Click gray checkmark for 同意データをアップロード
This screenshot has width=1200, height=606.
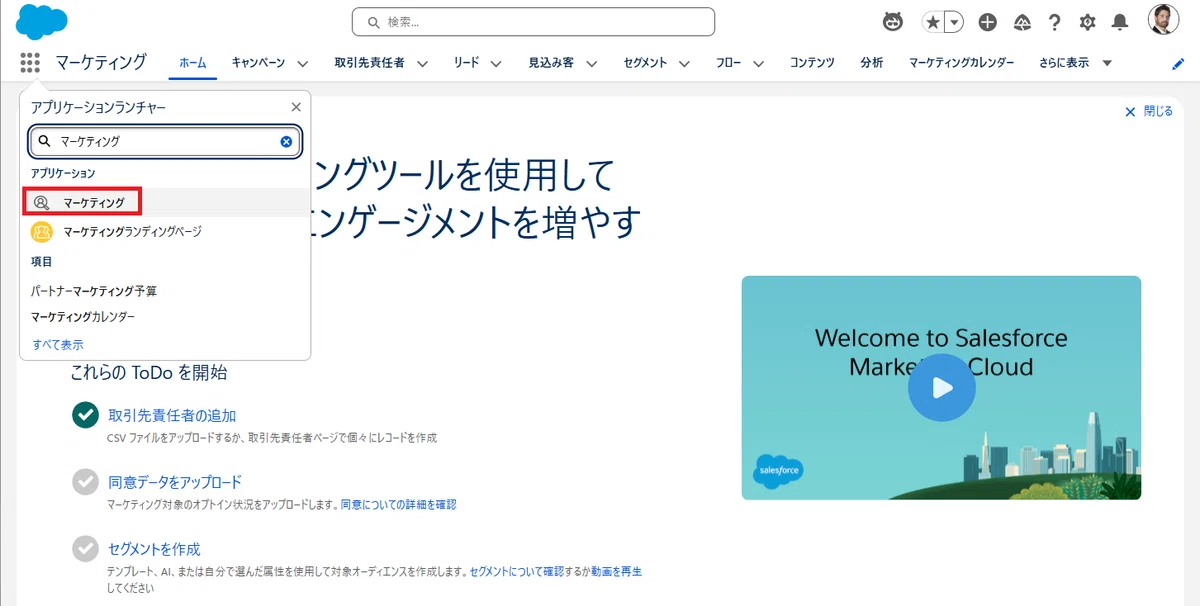coord(85,482)
